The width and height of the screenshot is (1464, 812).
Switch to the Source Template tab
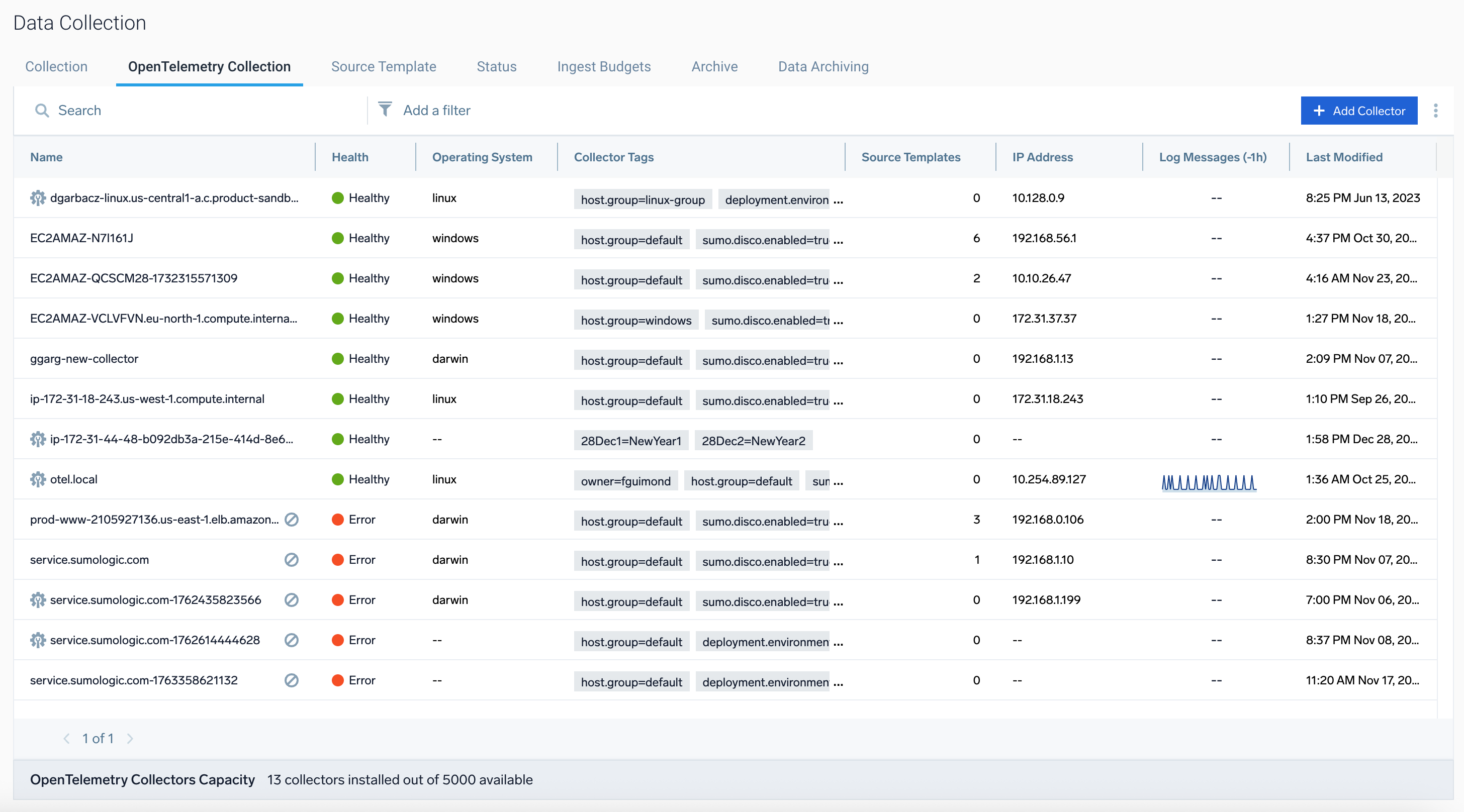click(384, 66)
